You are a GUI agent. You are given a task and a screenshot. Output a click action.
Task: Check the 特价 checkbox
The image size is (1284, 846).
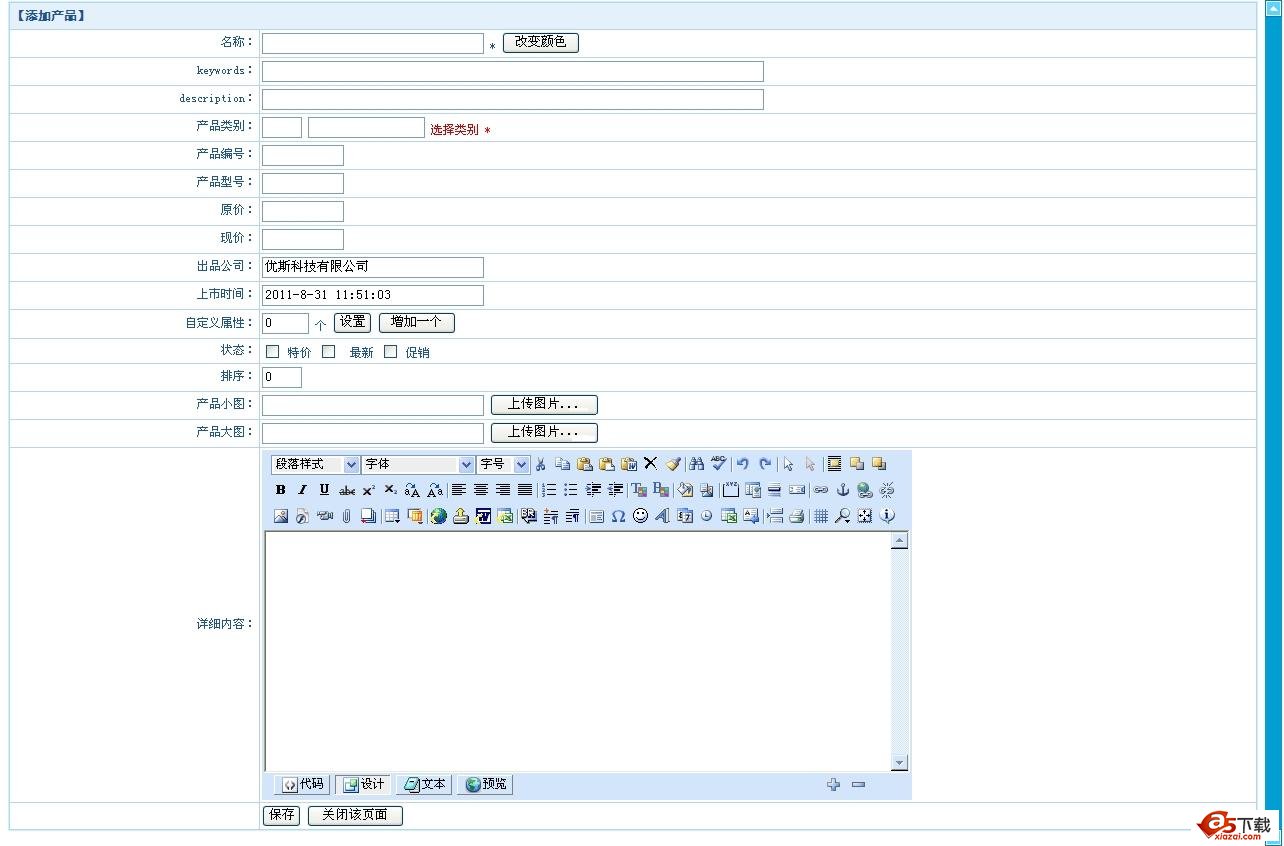pos(271,351)
